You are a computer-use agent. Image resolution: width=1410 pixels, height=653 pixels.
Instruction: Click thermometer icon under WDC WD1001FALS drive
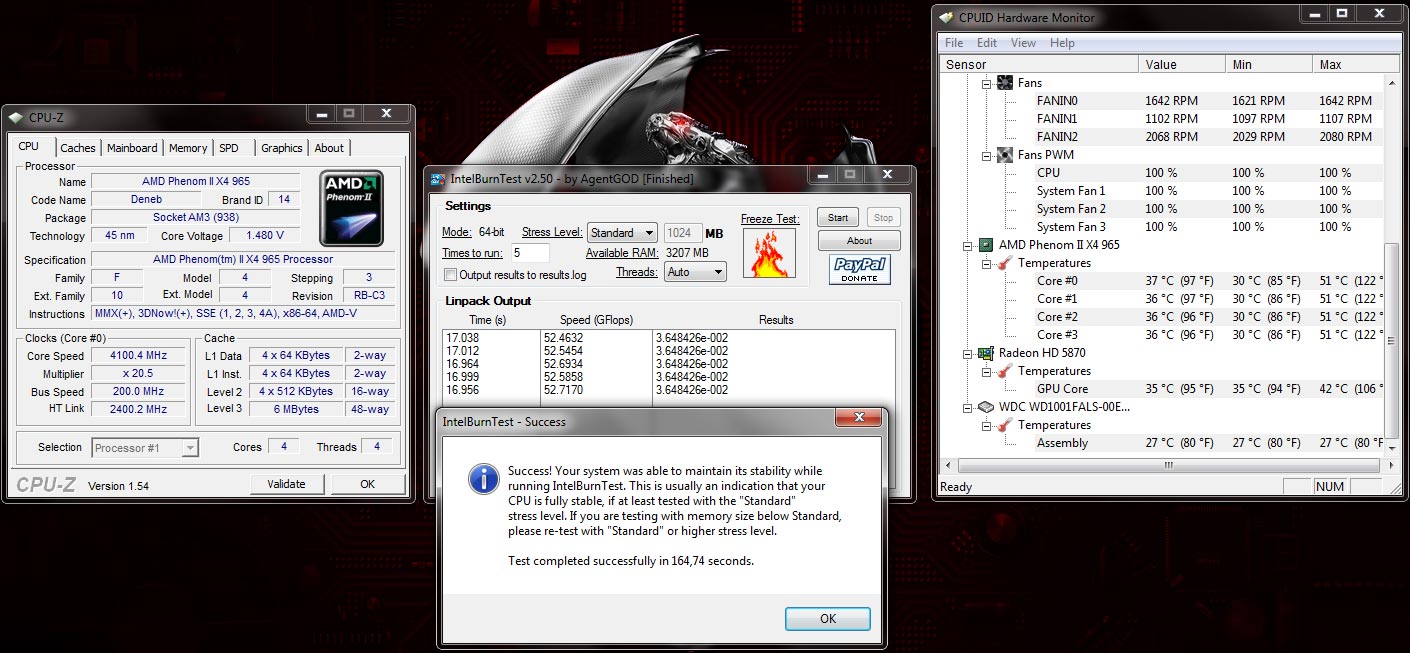click(x=1005, y=425)
